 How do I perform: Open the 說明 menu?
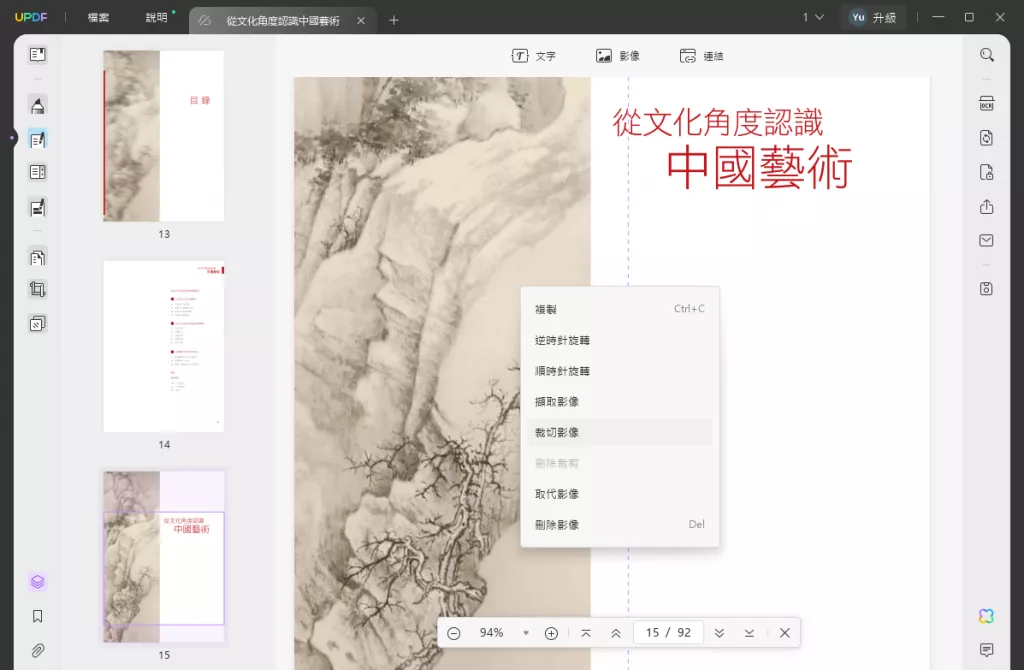click(x=157, y=18)
